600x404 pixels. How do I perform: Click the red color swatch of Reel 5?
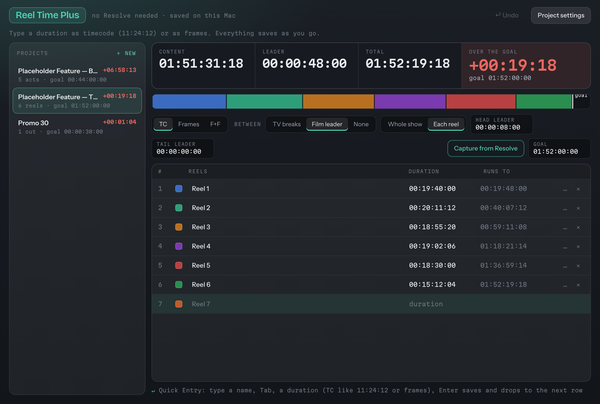[179, 265]
